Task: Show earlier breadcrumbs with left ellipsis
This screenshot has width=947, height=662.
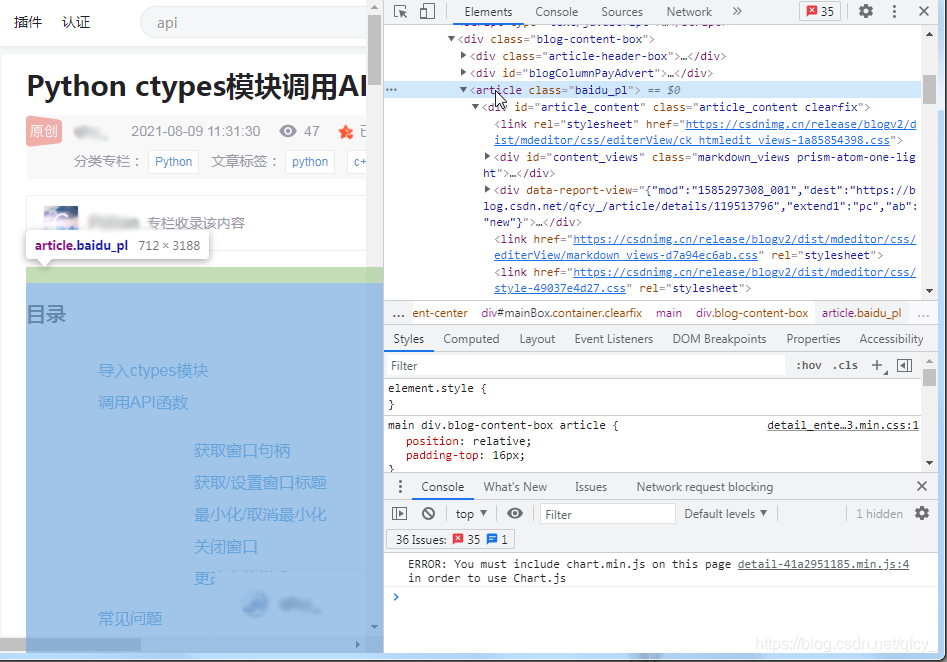Action: click(398, 313)
